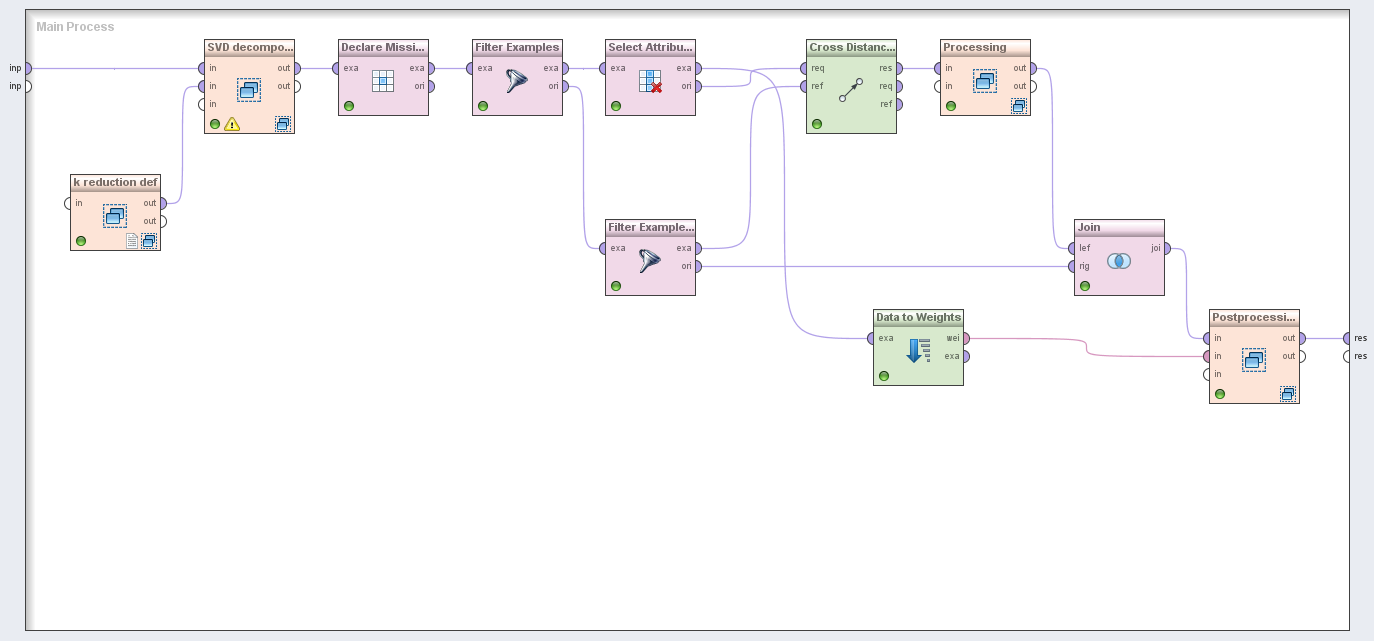Image resolution: width=1374 pixels, height=641 pixels.
Task: Click the 'wei' output port of Data to Weights
Action: pos(965,338)
